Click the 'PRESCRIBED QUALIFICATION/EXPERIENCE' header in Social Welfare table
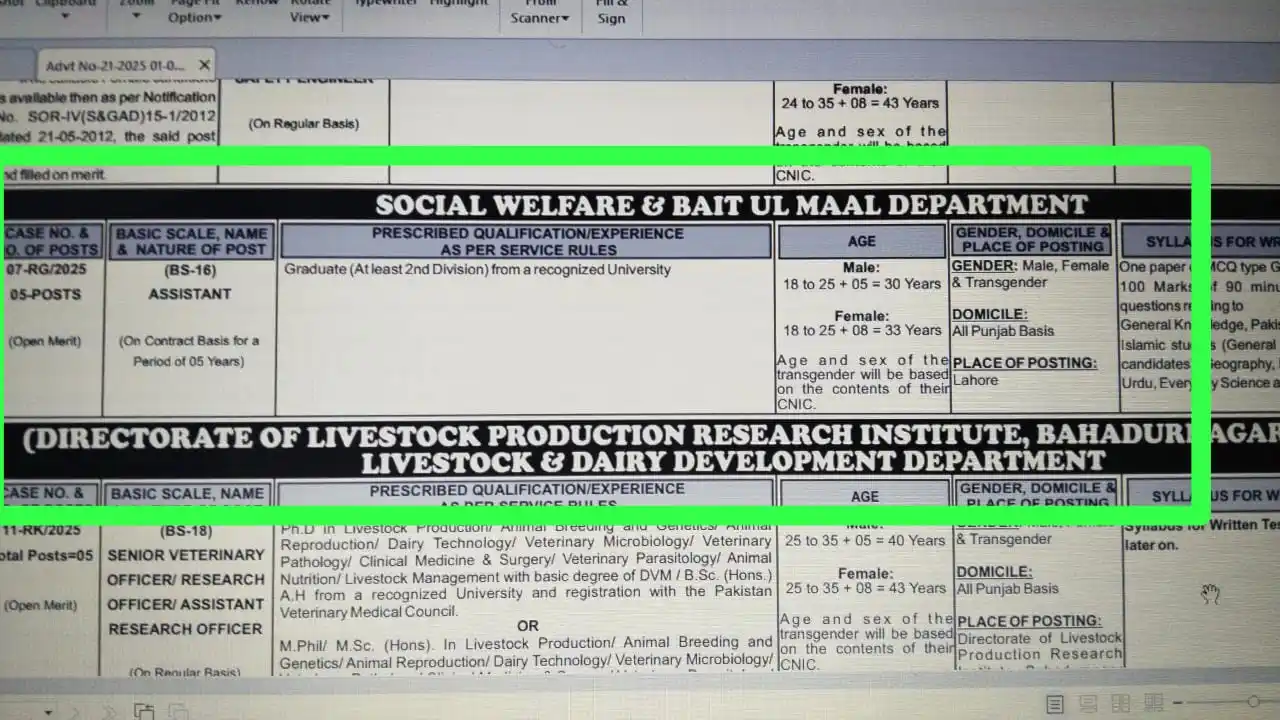Image resolution: width=1280 pixels, height=720 pixels. [x=528, y=241]
